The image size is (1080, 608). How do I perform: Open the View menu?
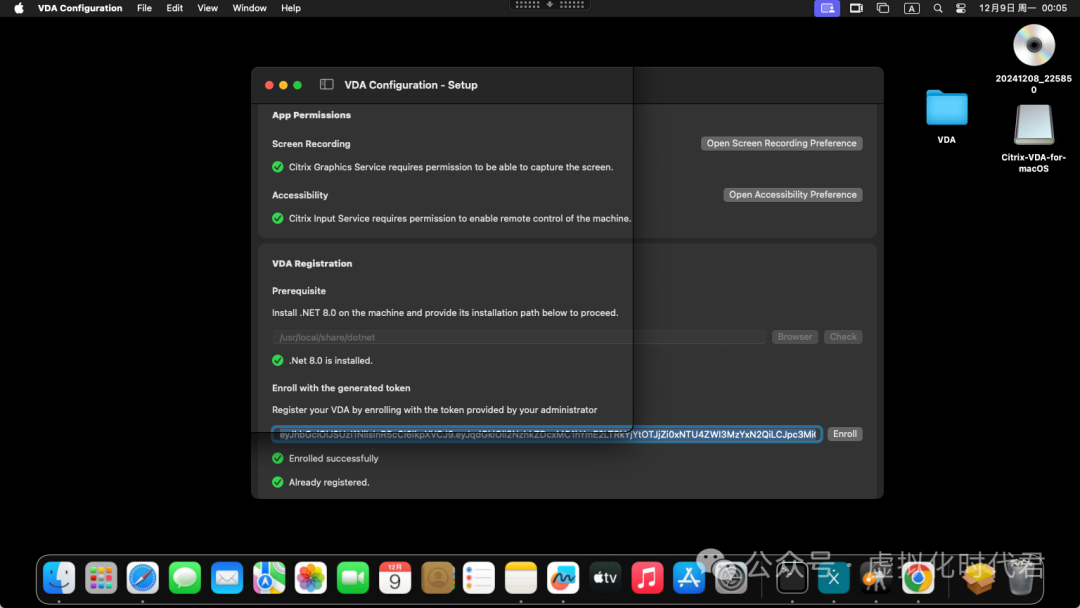click(x=207, y=8)
